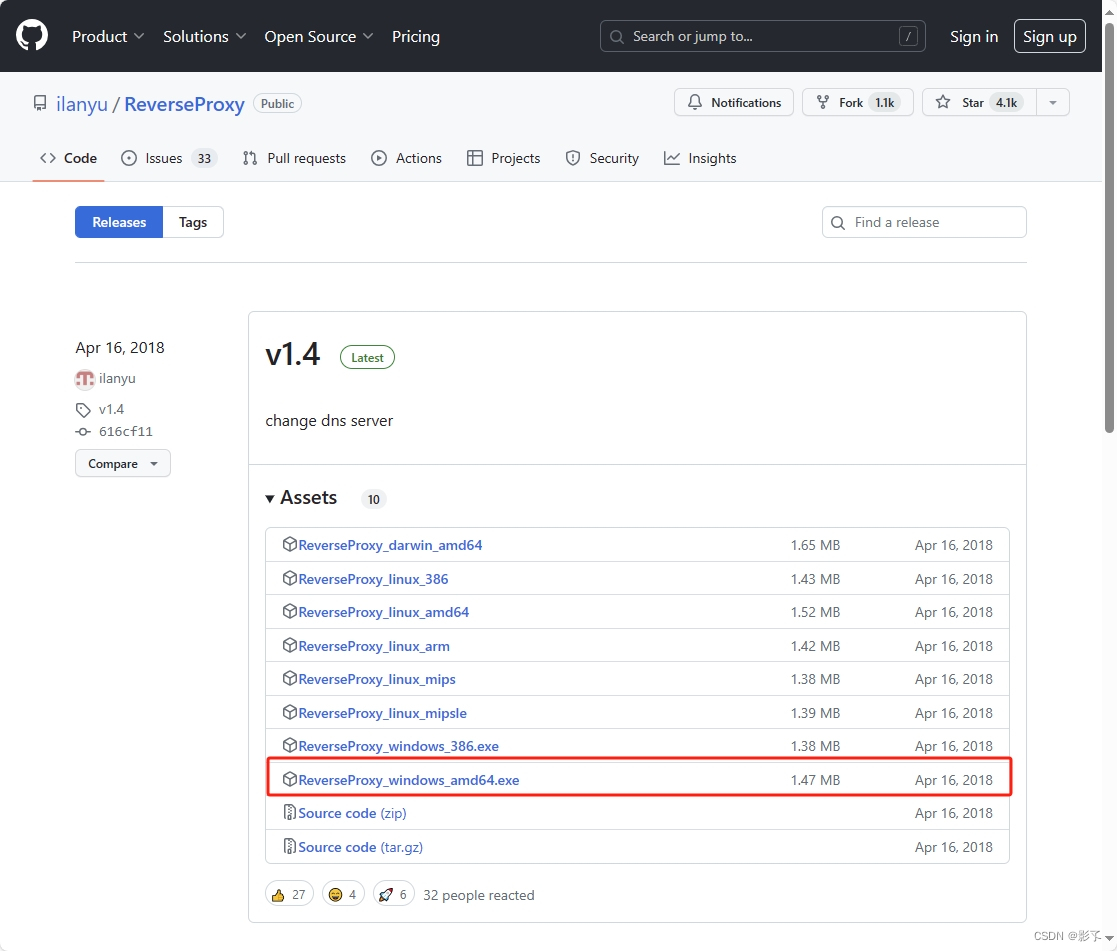Open ilanyu owner profile link
Image resolution: width=1117 pixels, height=951 pixels.
tap(82, 104)
